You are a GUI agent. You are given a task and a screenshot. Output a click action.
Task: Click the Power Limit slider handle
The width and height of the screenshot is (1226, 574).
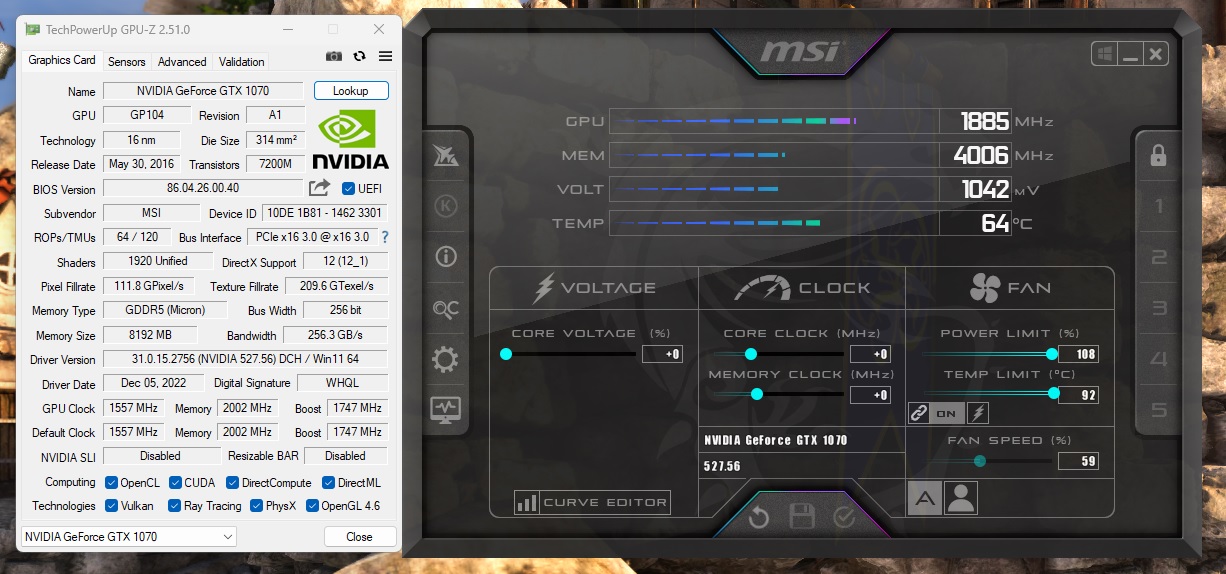point(1052,354)
